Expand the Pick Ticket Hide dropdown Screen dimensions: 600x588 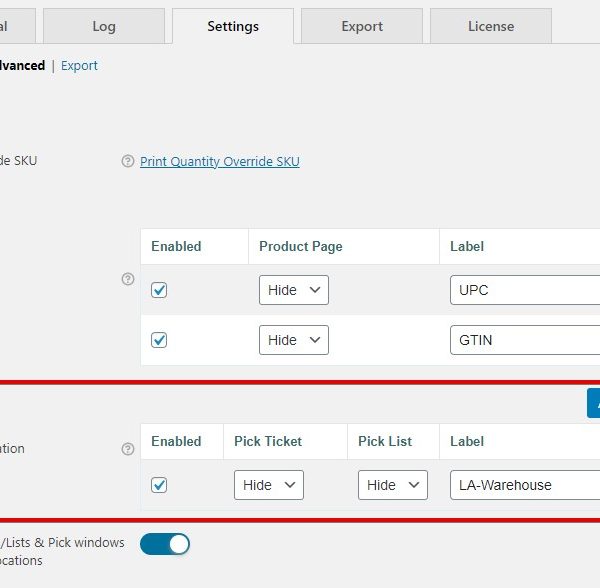[x=268, y=485]
